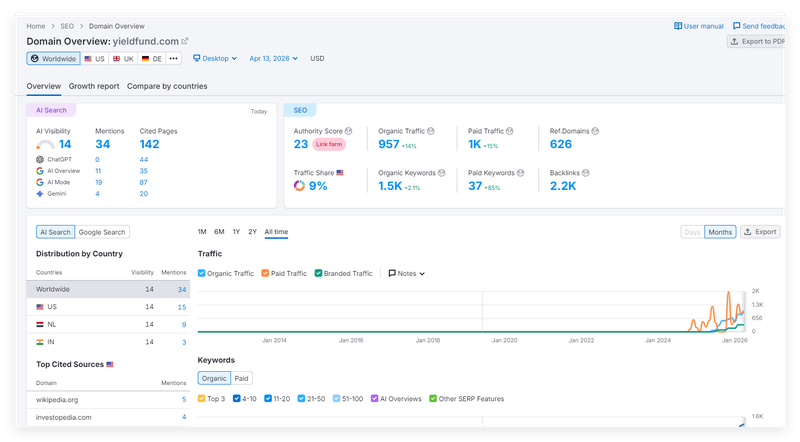Click the Link farm badge
Viewport: 800px width, 442px height.
pyautogui.click(x=329, y=144)
